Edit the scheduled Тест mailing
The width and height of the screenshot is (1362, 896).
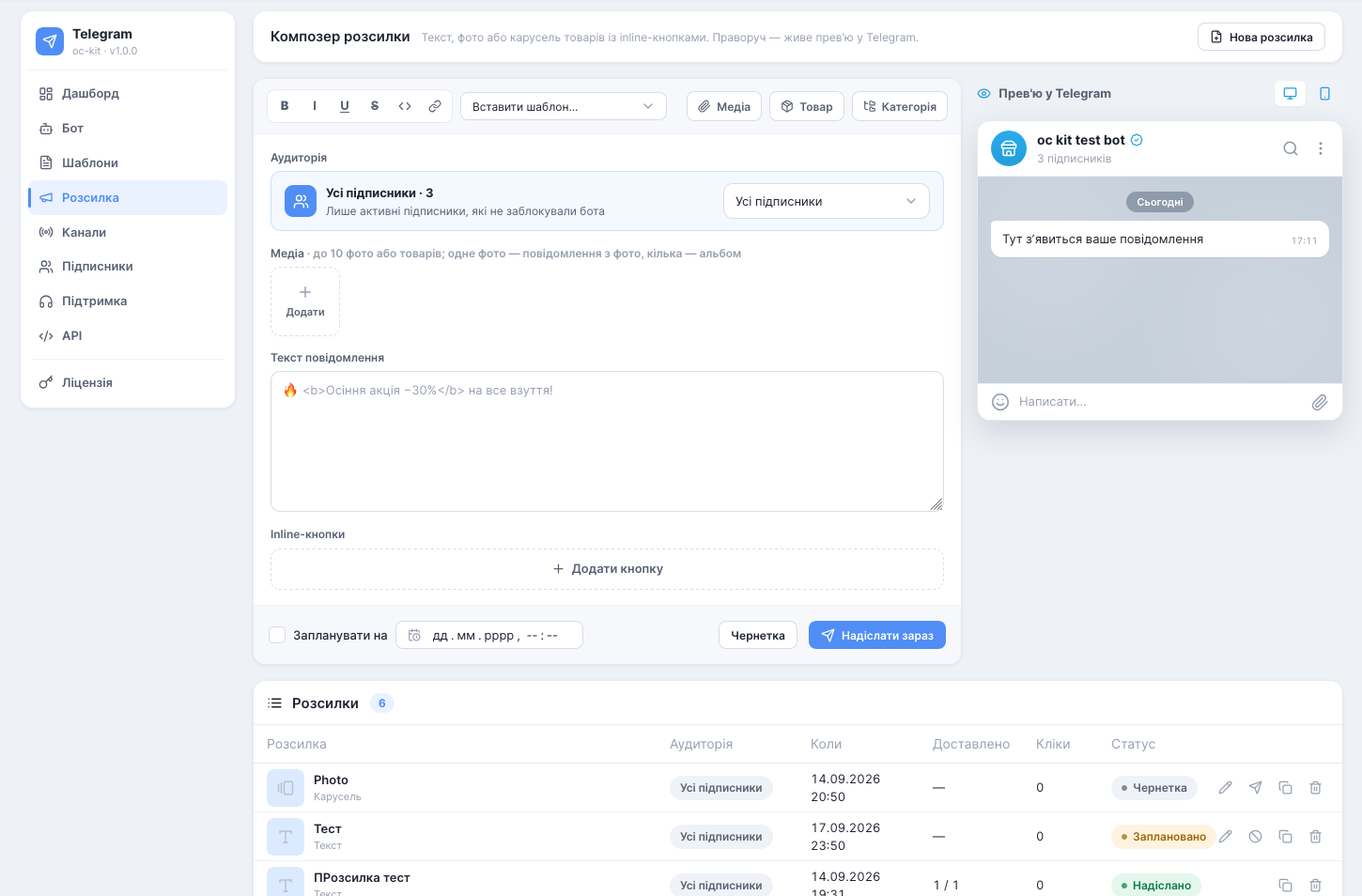[1226, 837]
